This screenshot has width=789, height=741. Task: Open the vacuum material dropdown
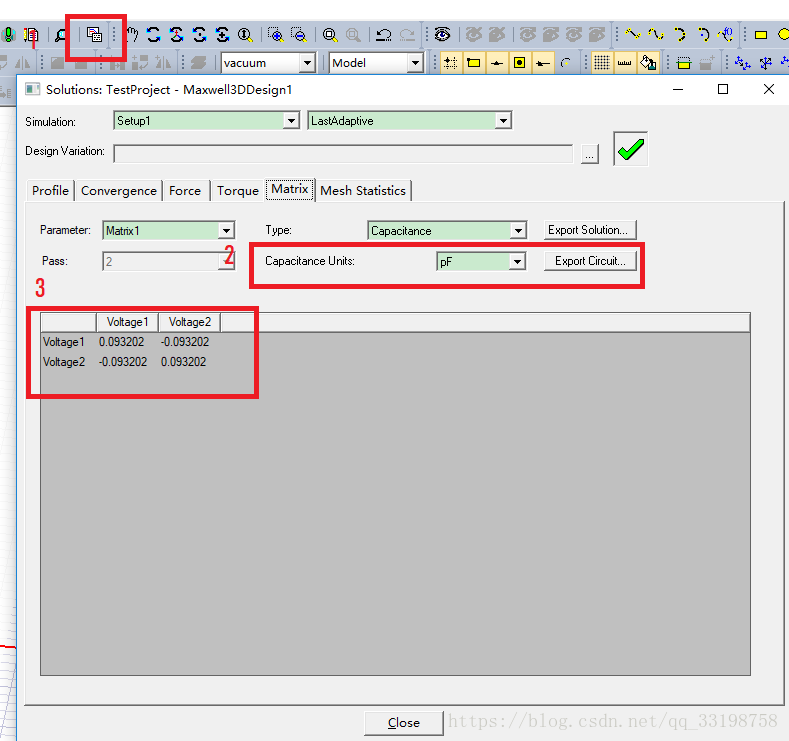[x=307, y=62]
